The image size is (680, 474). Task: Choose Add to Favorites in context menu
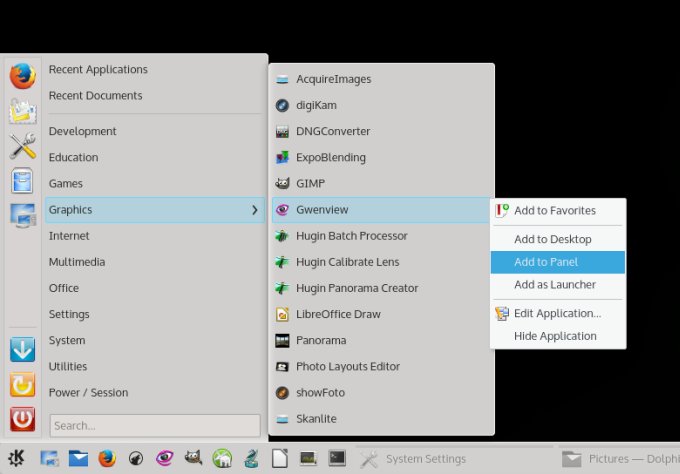tap(558, 211)
